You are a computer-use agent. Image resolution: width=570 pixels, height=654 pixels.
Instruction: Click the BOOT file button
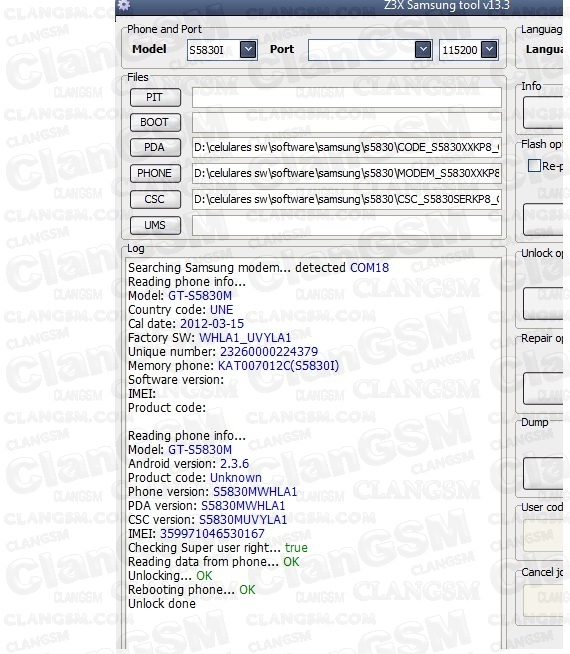click(x=155, y=122)
